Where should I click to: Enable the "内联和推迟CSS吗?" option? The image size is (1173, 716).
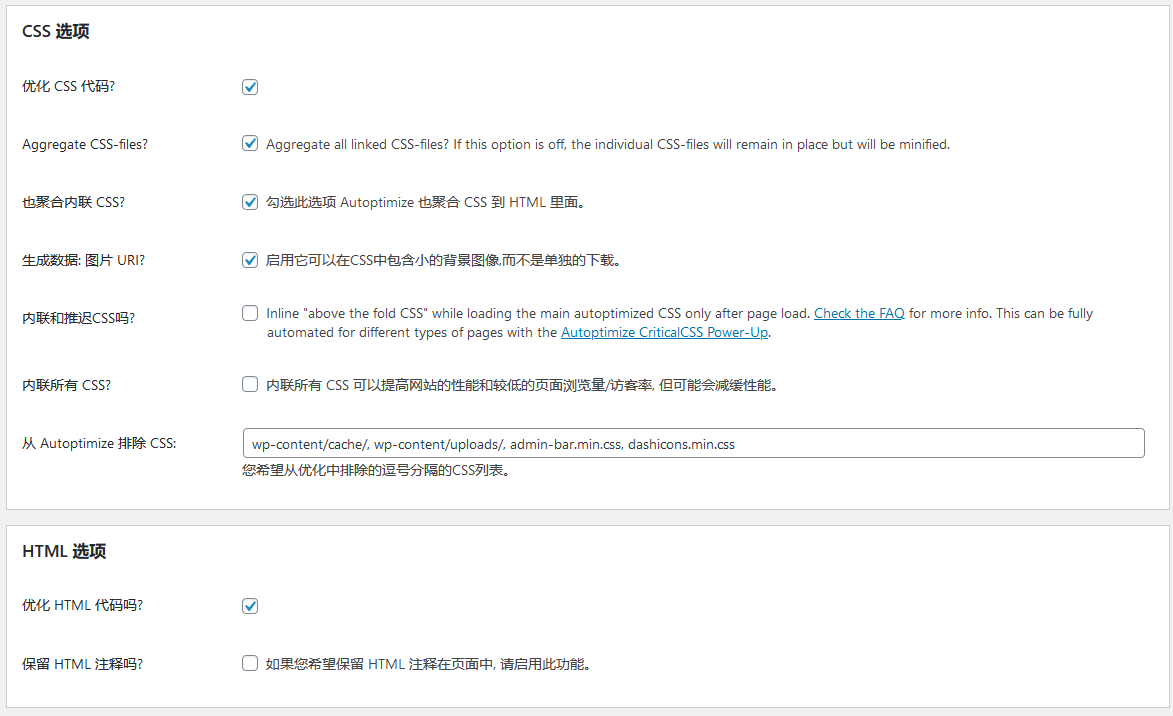(x=250, y=312)
